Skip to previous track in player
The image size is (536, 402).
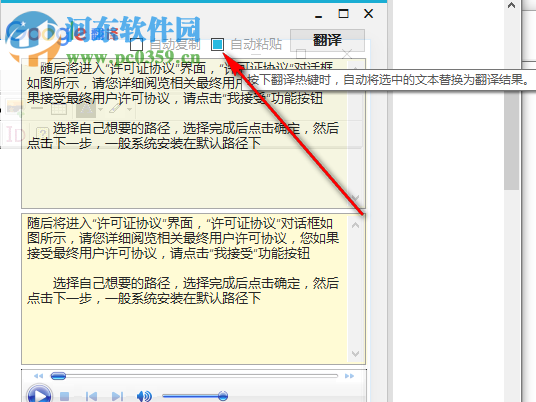coord(91,397)
